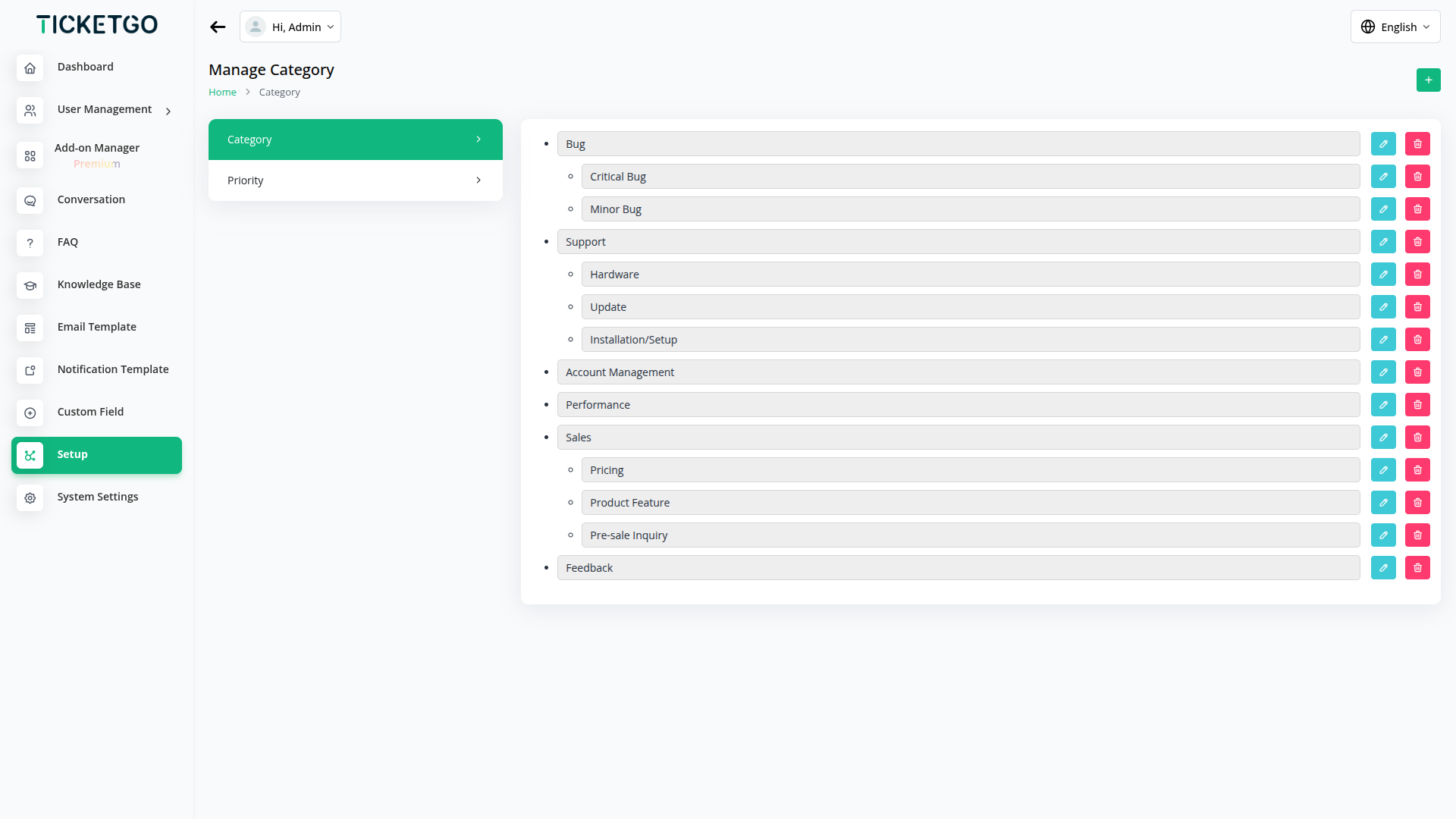Screen dimensions: 1456x819
Task: Click the Installation/Setup category row
Action: point(970,340)
